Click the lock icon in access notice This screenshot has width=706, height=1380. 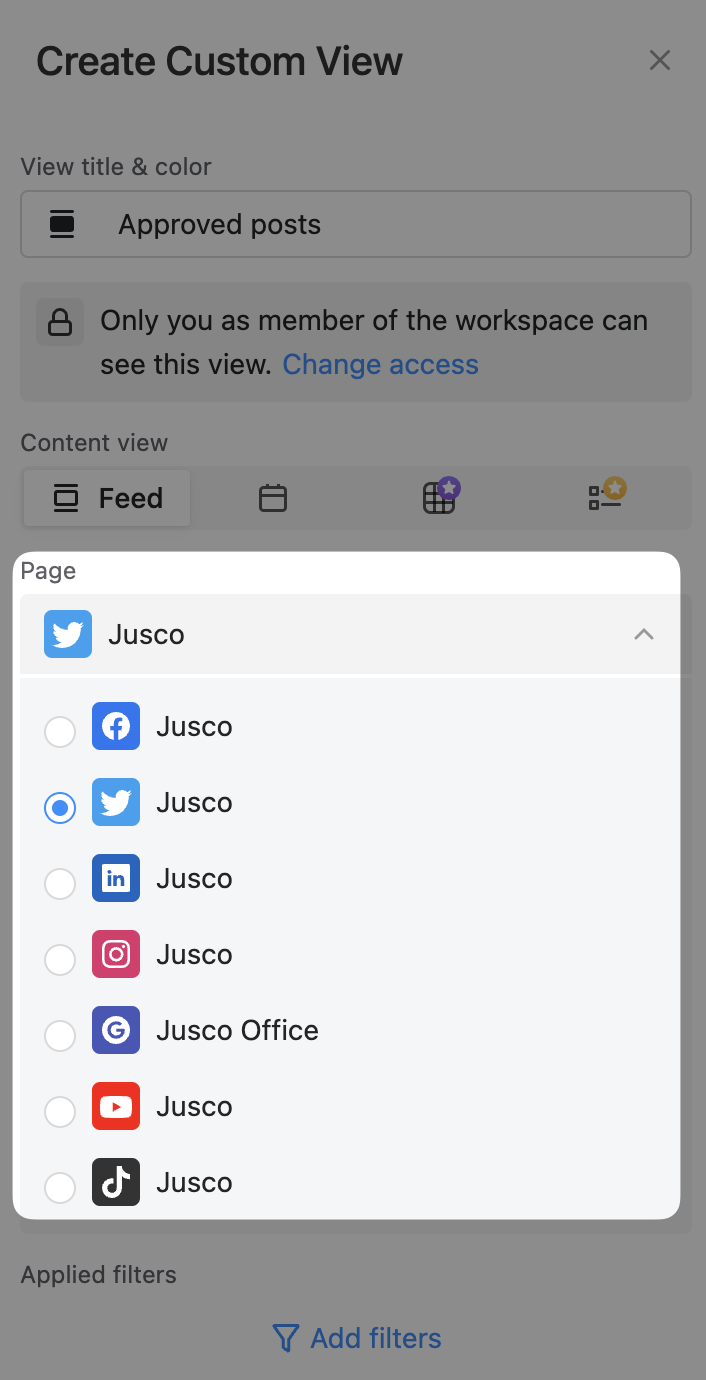click(x=60, y=322)
